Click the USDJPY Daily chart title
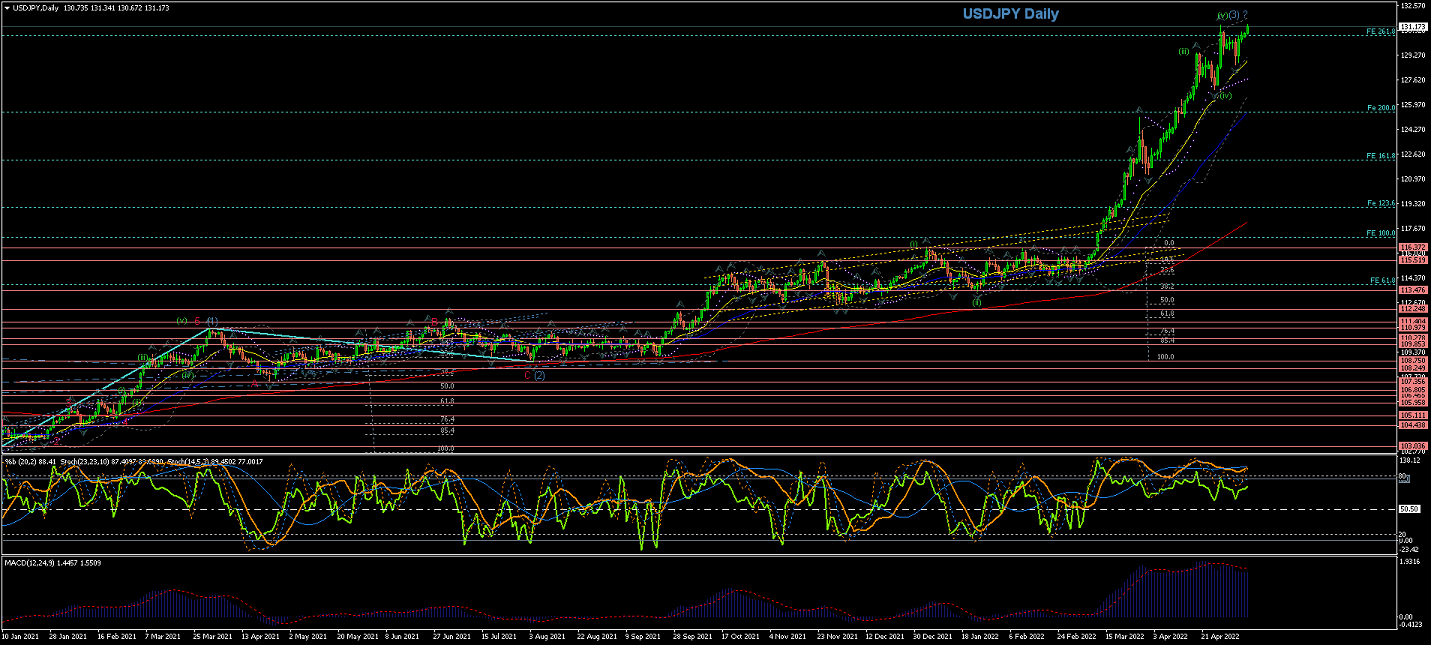This screenshot has height=645, width=1431. 1010,14
